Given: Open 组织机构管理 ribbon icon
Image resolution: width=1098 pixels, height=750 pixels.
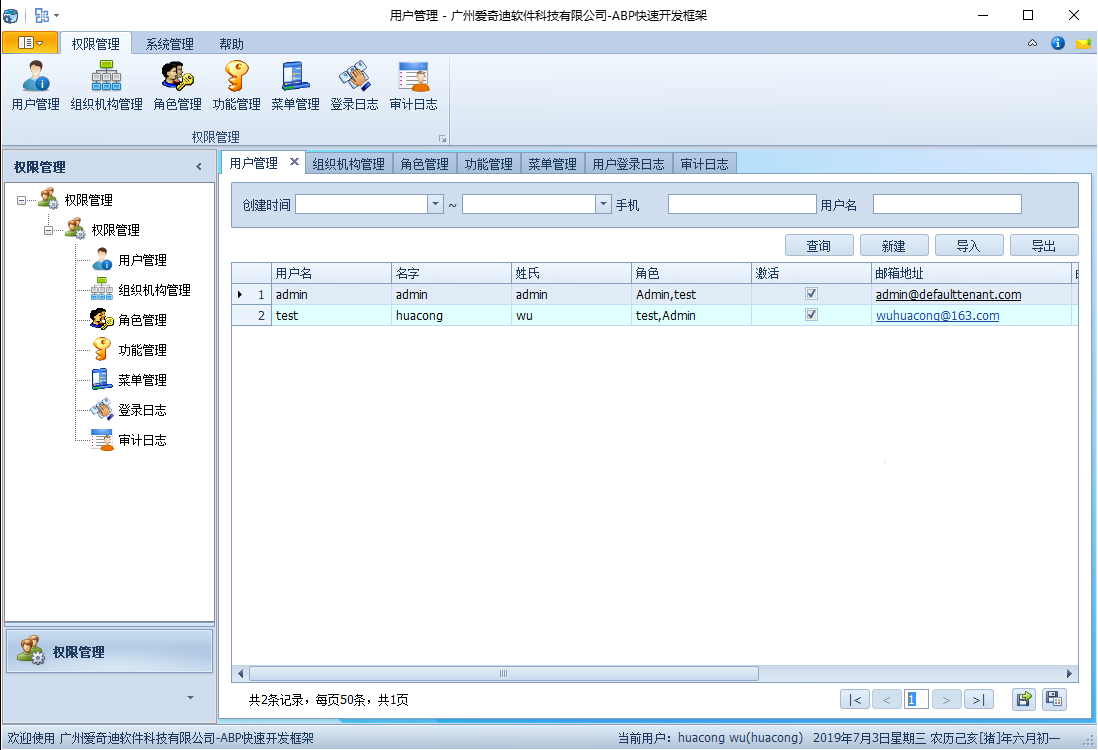Looking at the screenshot, I should point(106,86).
